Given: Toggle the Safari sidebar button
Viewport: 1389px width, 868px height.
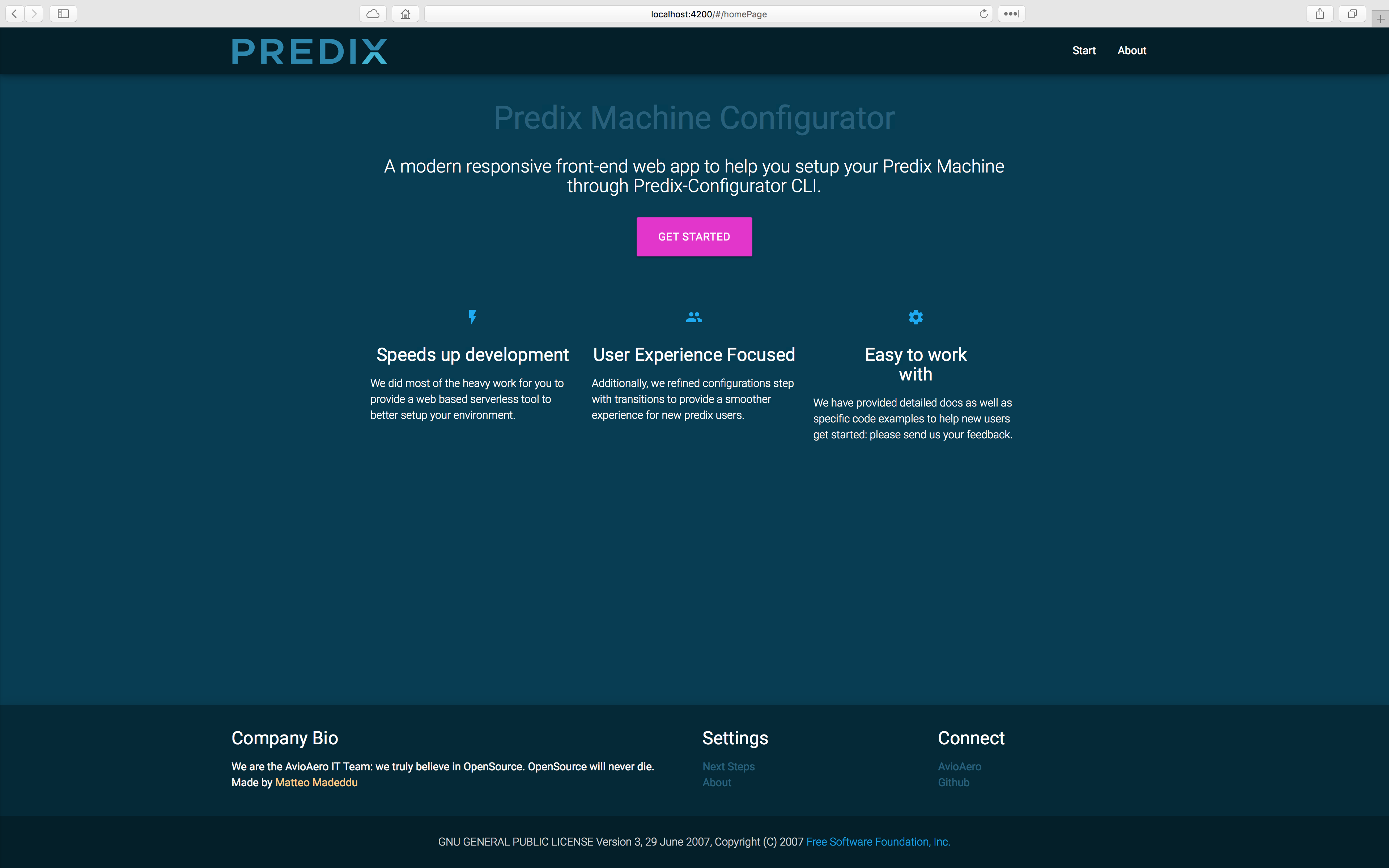Looking at the screenshot, I should tap(63, 14).
